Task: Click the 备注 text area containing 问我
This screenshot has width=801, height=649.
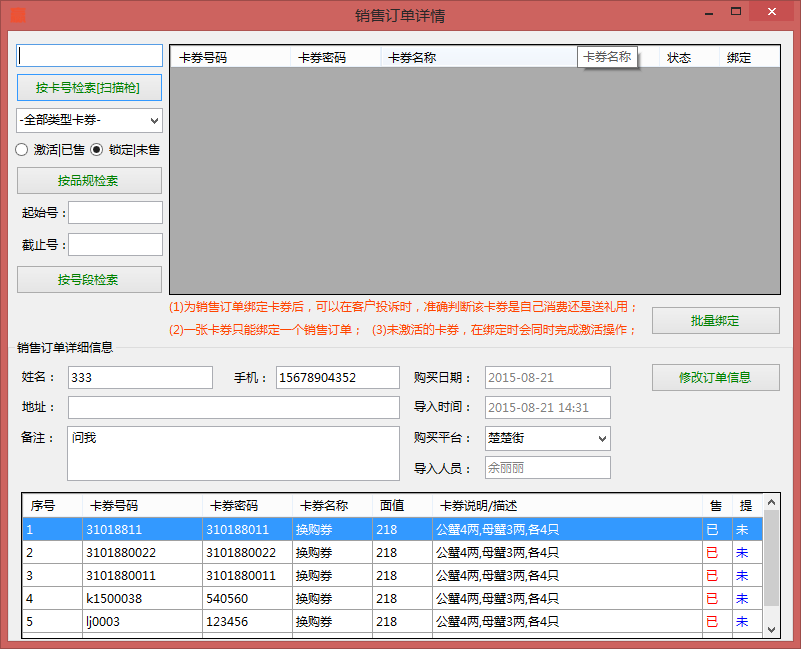Action: click(233, 454)
